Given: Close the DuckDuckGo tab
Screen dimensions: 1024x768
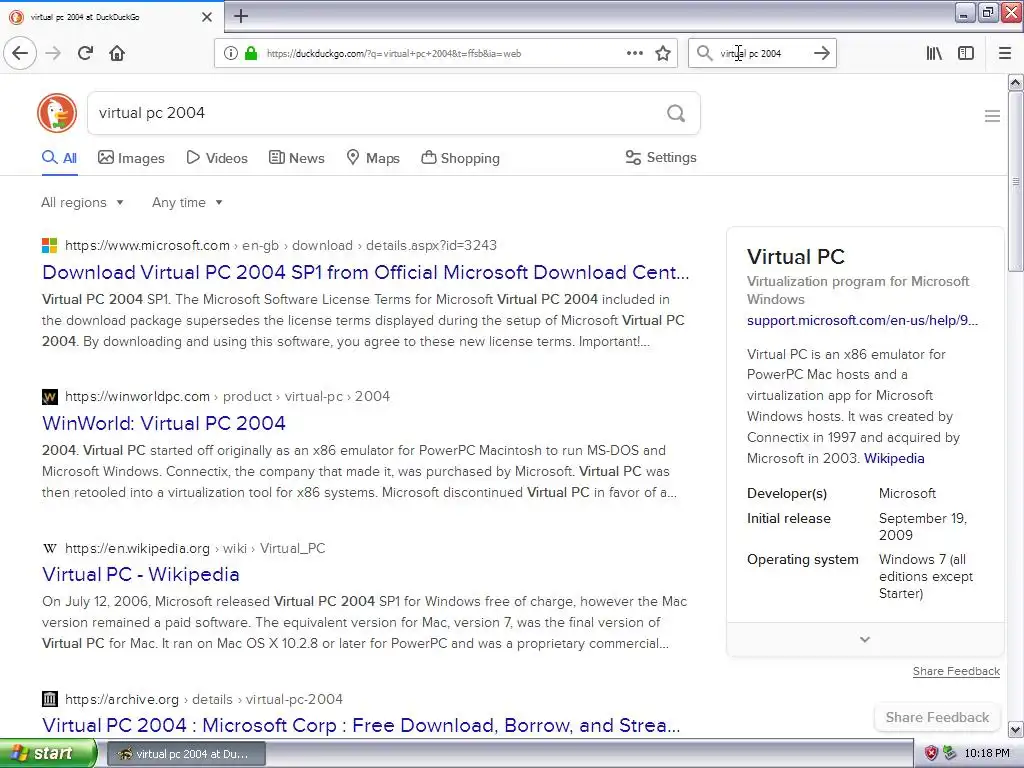Looking at the screenshot, I should (x=206, y=17).
